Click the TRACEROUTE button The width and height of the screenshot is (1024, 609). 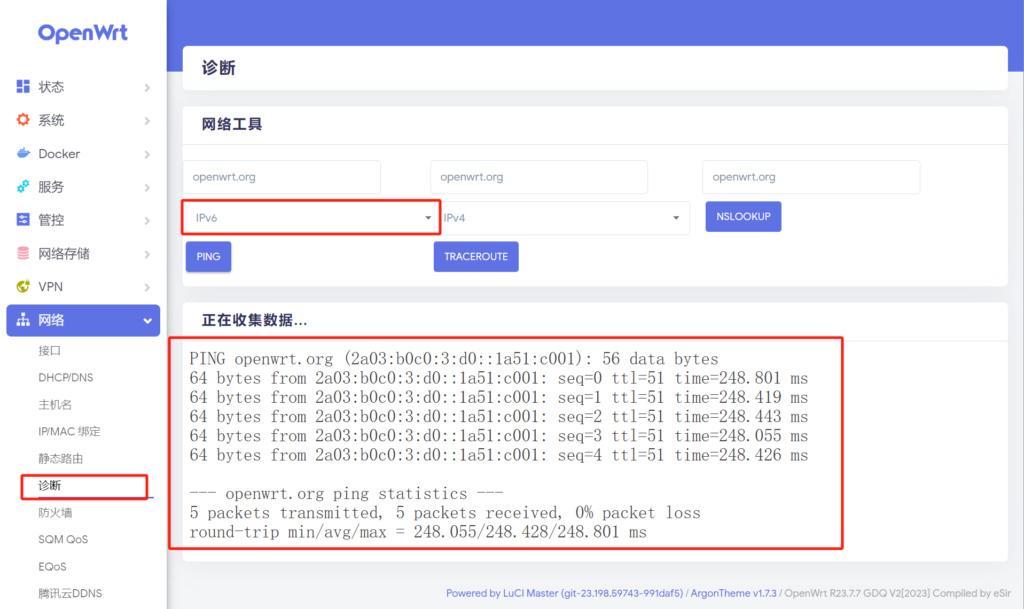click(x=476, y=257)
